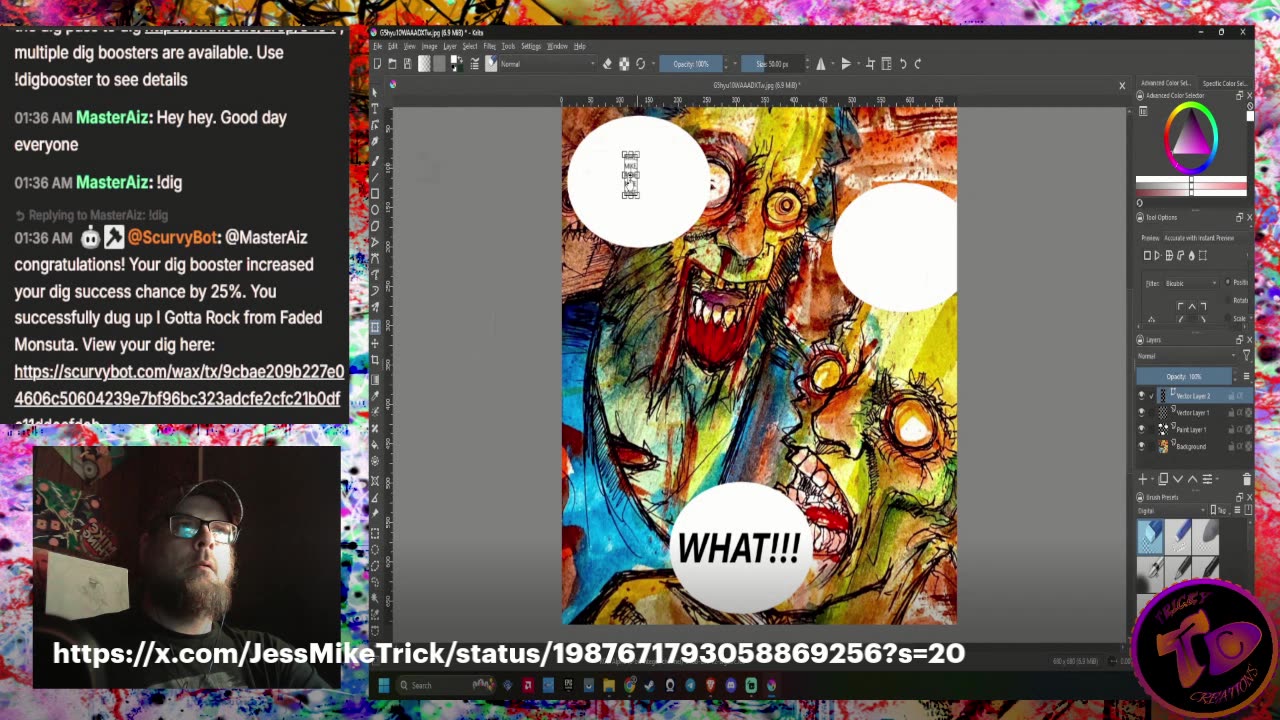Image resolution: width=1280 pixels, height=720 pixels.
Task: Click the foreground/background color selector icon
Action: click(456, 64)
